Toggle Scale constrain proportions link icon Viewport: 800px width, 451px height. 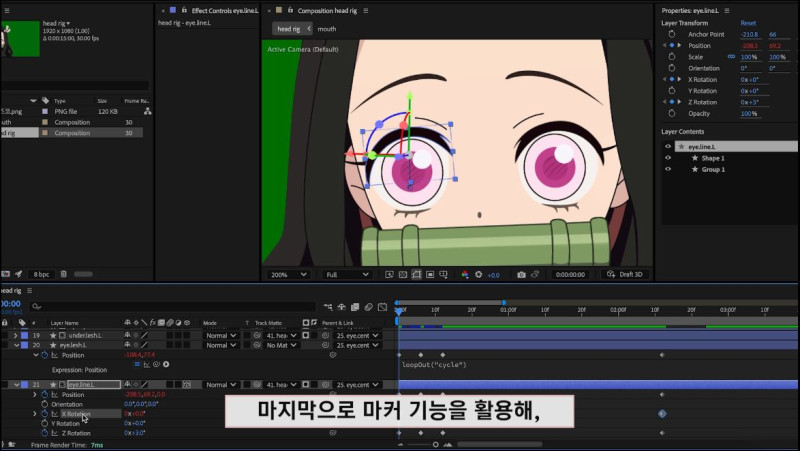coord(731,57)
